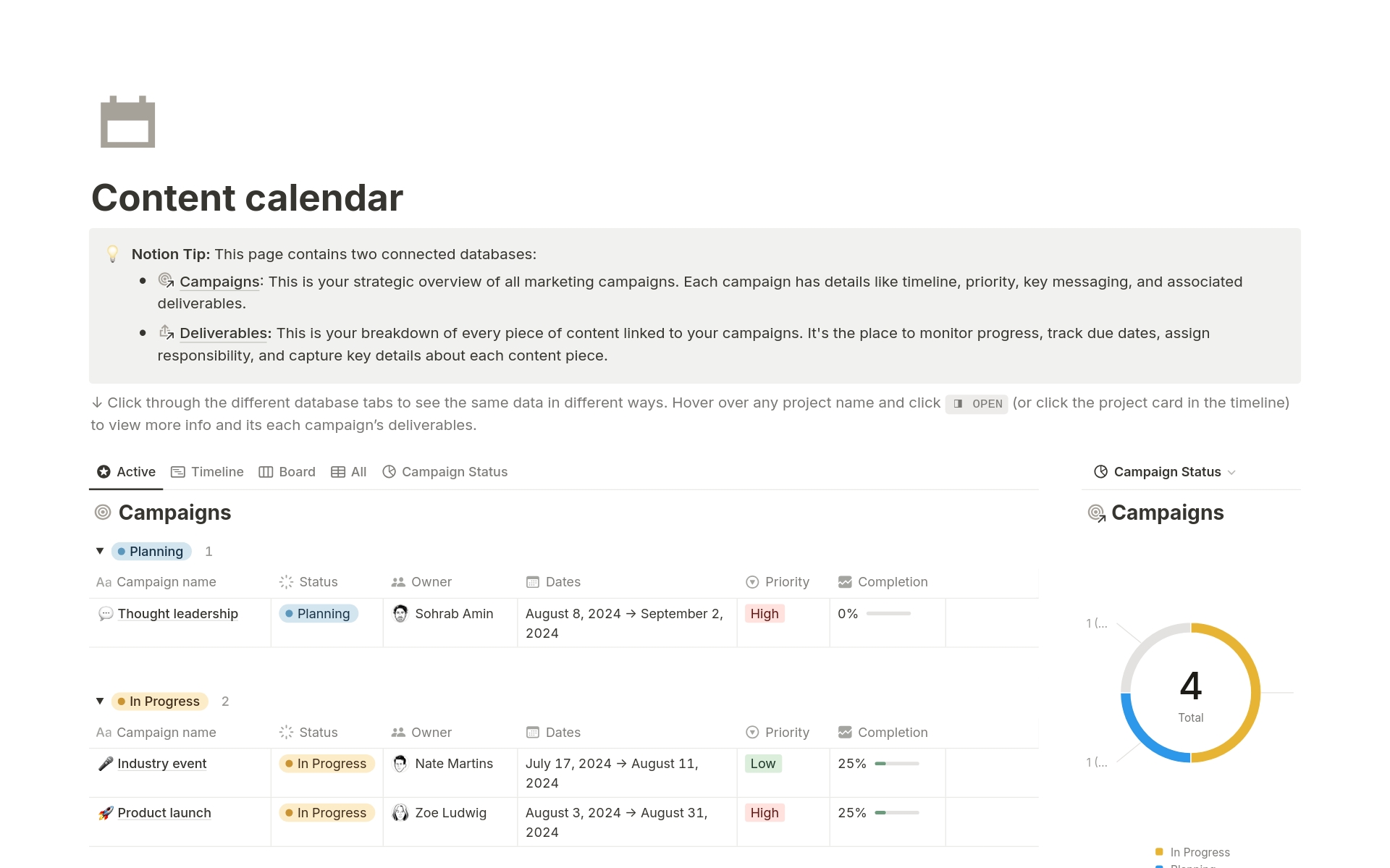Click the Status column spinner icon
Viewport: 1390px width, 868px height.
(x=286, y=581)
